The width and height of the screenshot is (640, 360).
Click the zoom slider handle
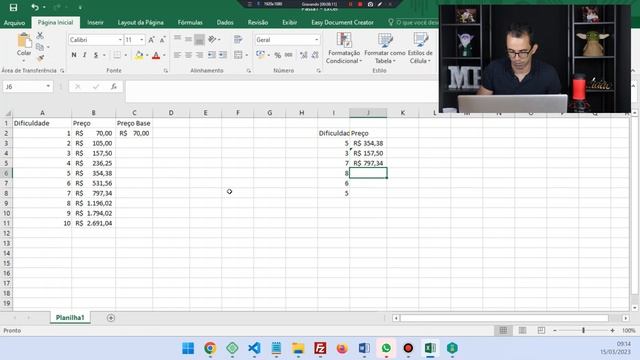[x=583, y=330]
